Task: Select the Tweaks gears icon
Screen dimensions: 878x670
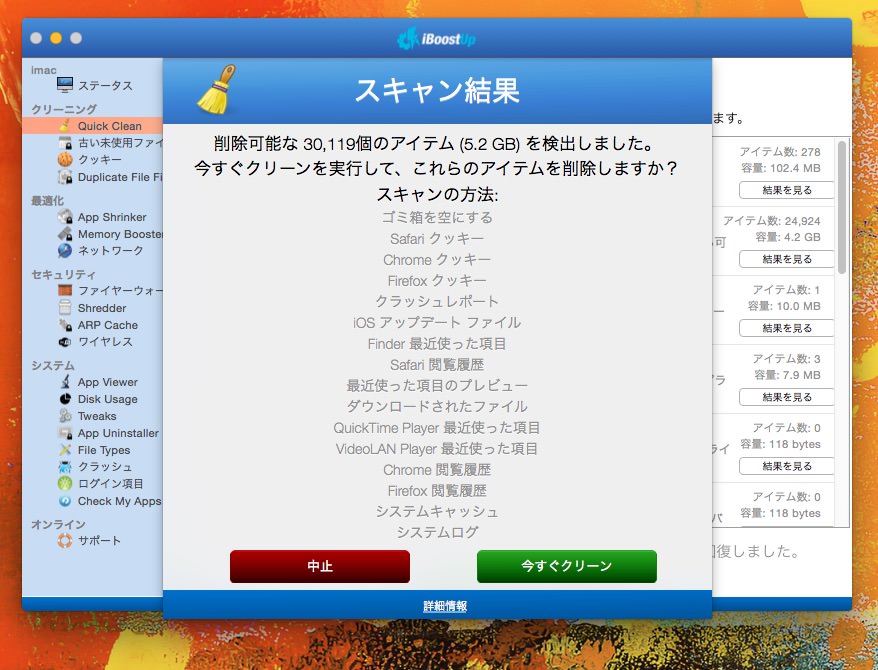Action: click(x=65, y=416)
